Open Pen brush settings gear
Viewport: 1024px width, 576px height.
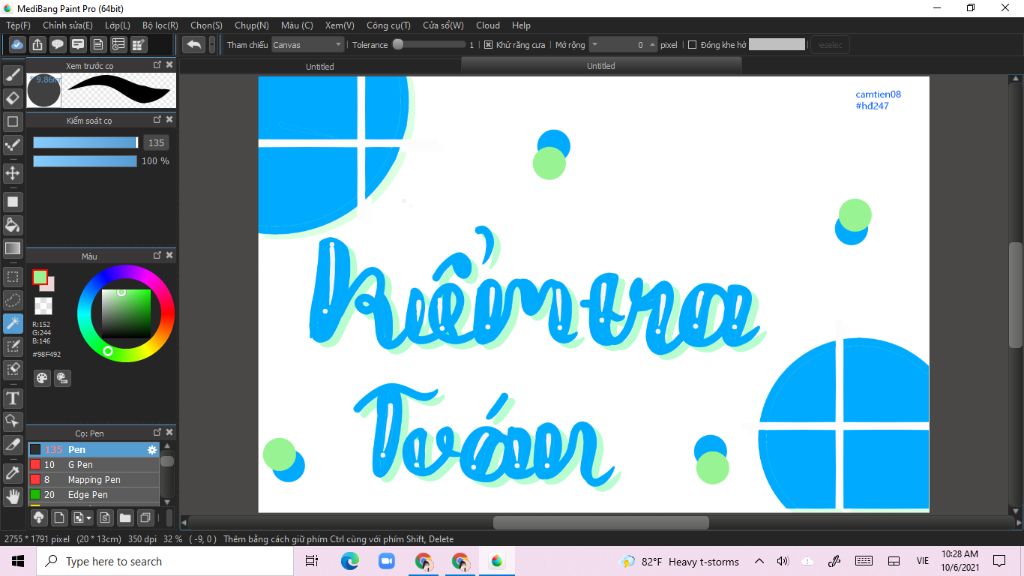coord(152,449)
